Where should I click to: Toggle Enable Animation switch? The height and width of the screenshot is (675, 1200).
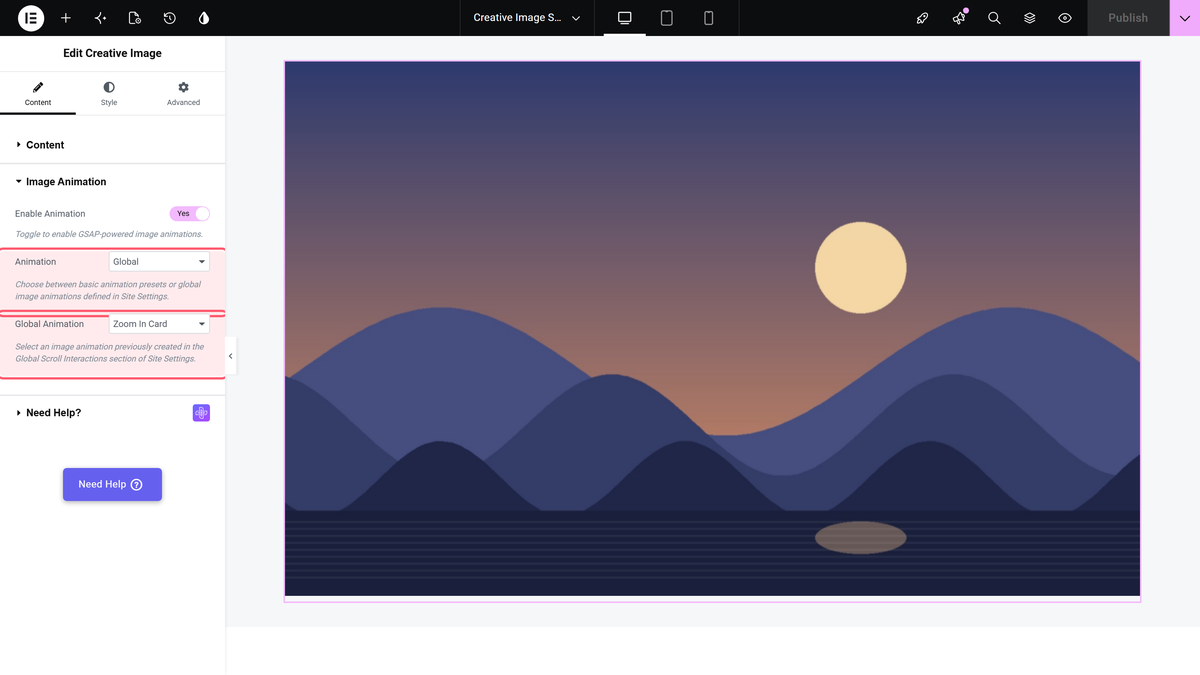(x=190, y=214)
